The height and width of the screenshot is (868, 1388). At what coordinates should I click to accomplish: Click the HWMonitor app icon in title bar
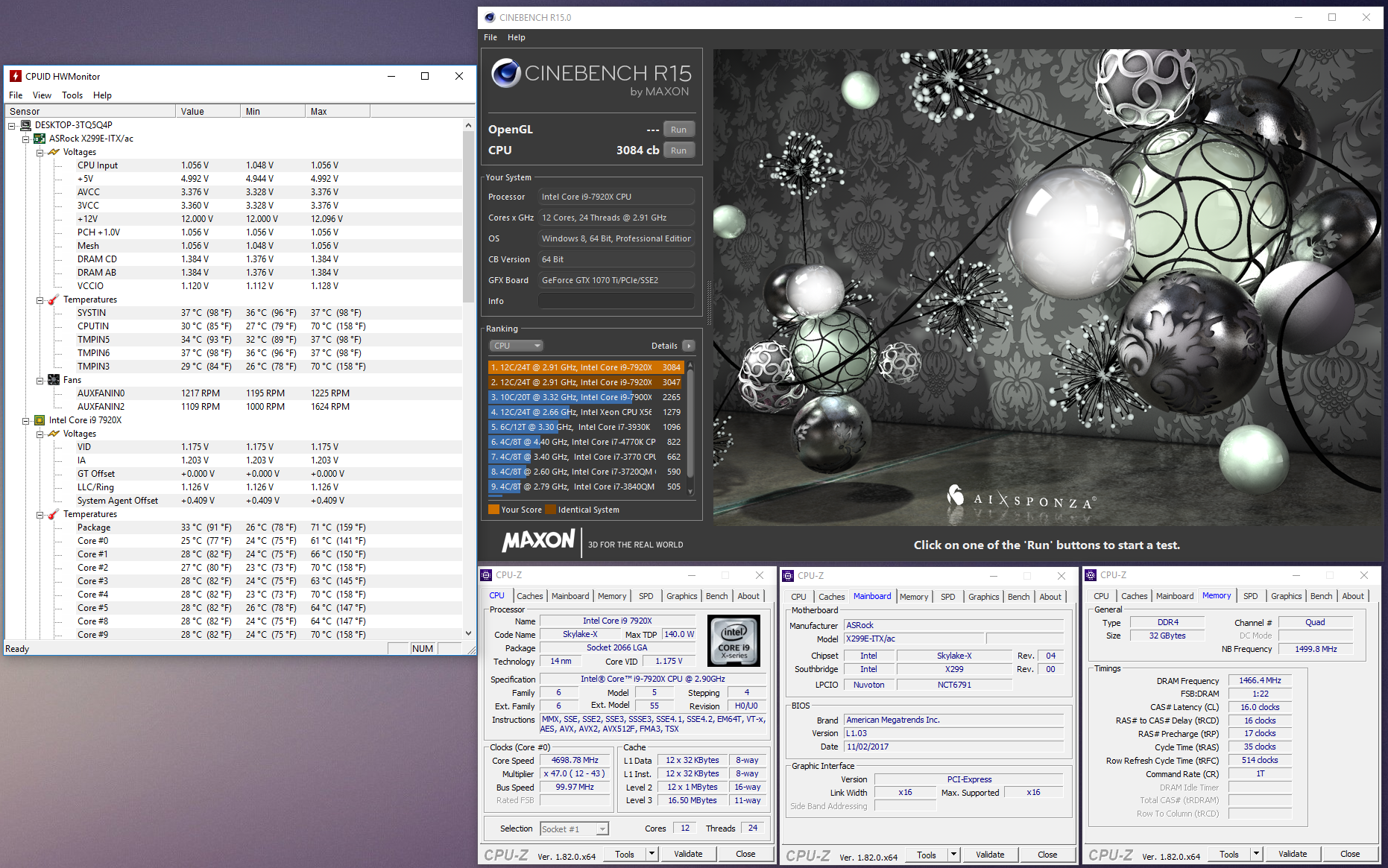coord(16,76)
